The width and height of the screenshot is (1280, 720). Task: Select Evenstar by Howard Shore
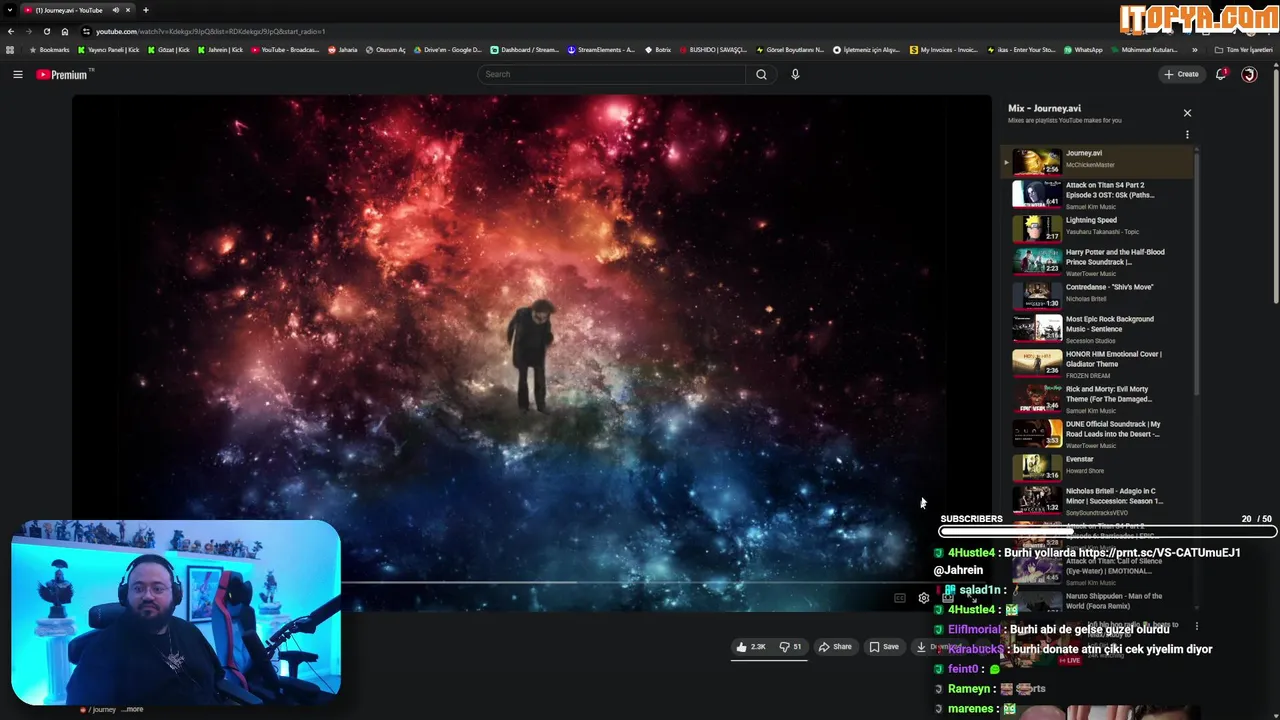click(x=1098, y=467)
